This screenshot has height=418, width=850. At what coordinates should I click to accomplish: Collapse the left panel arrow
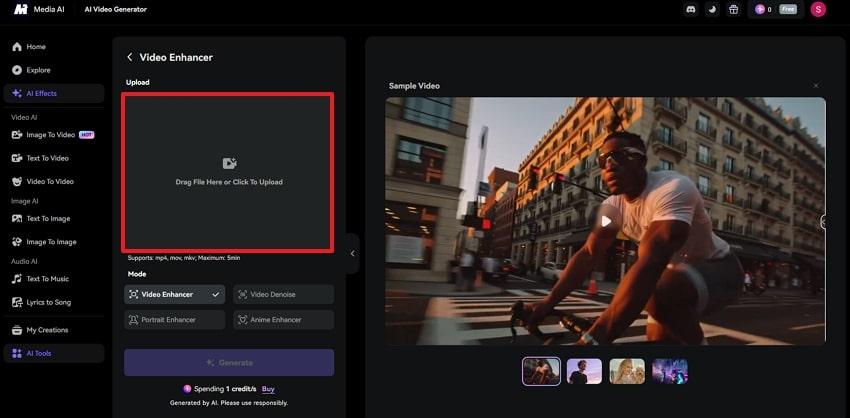(x=352, y=253)
